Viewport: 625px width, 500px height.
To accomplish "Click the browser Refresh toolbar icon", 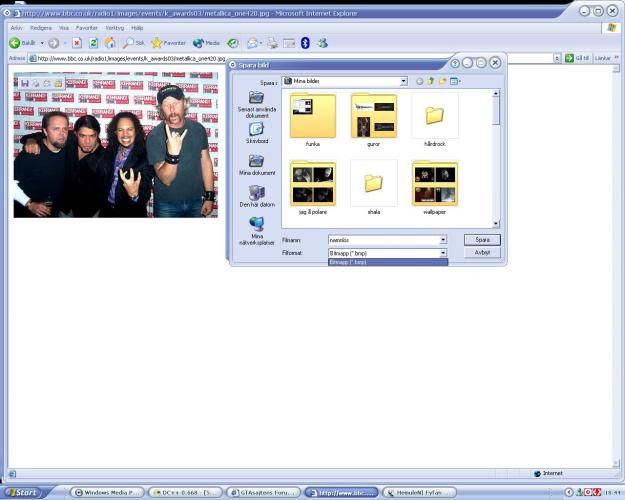I will (94, 43).
